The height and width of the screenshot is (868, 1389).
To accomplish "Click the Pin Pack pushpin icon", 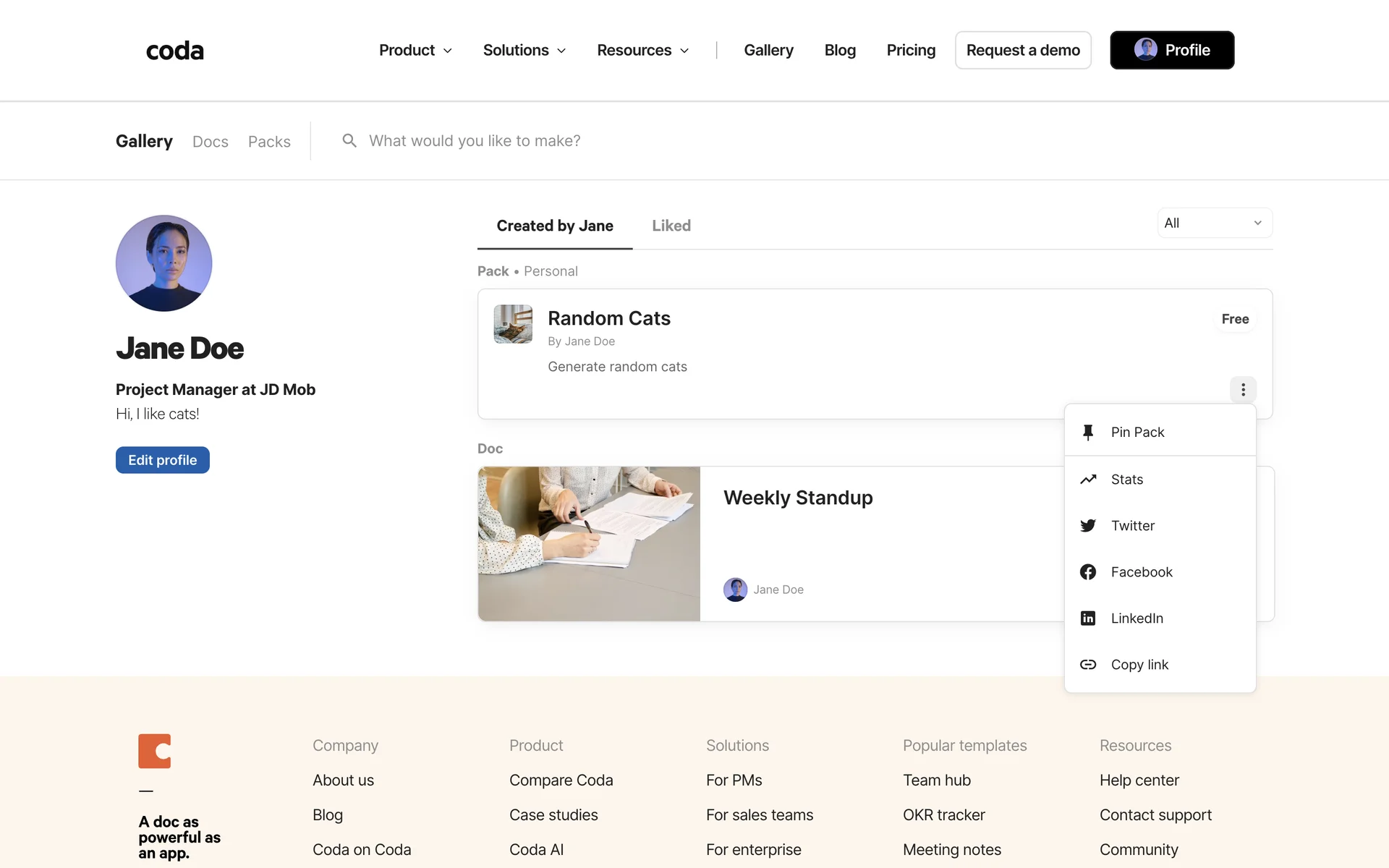I will 1088,433.
